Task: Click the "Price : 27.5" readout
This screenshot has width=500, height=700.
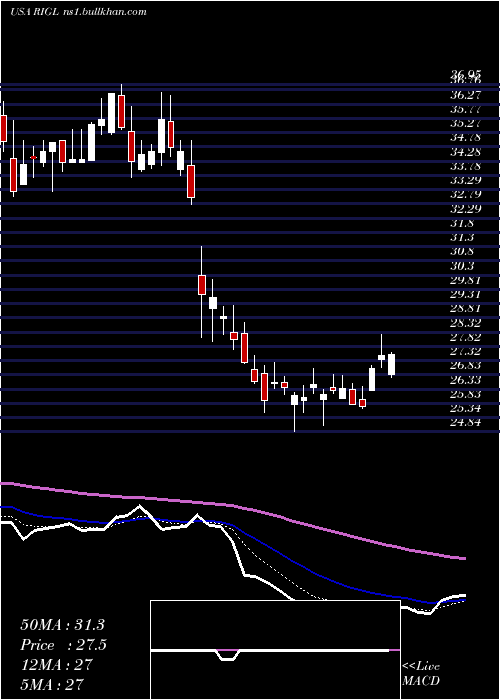Action: tap(63, 645)
